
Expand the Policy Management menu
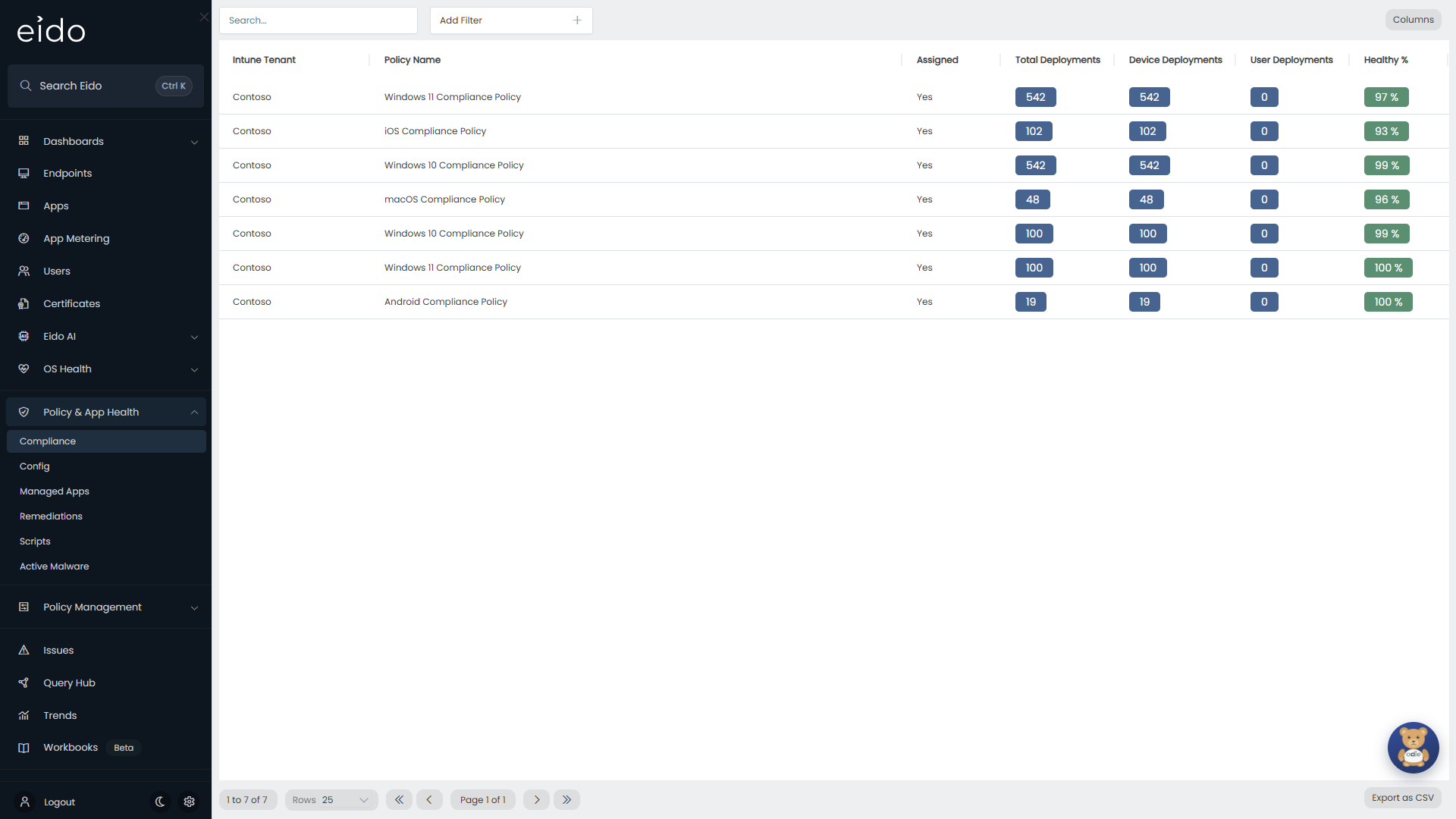(105, 607)
